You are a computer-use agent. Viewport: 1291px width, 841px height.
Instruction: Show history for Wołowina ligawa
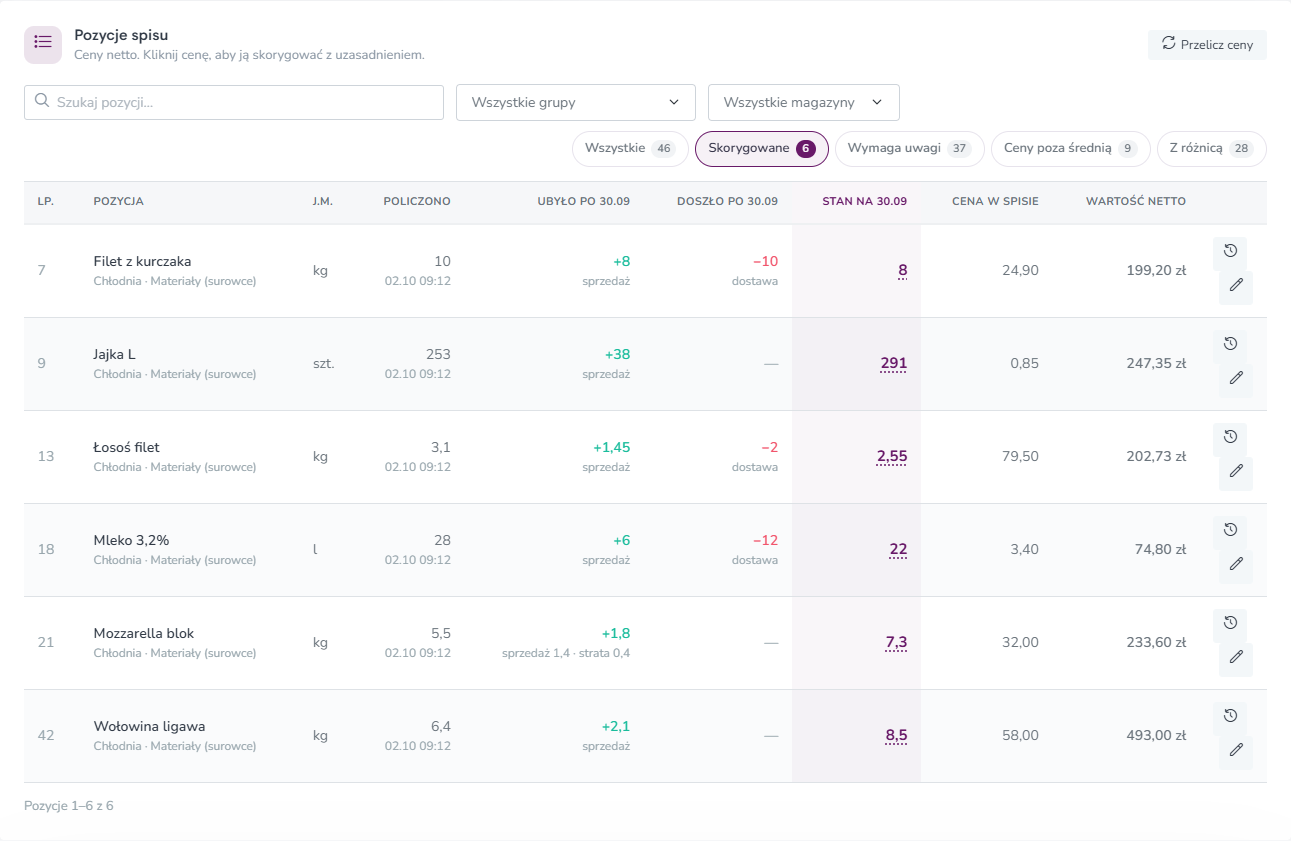[1230, 716]
